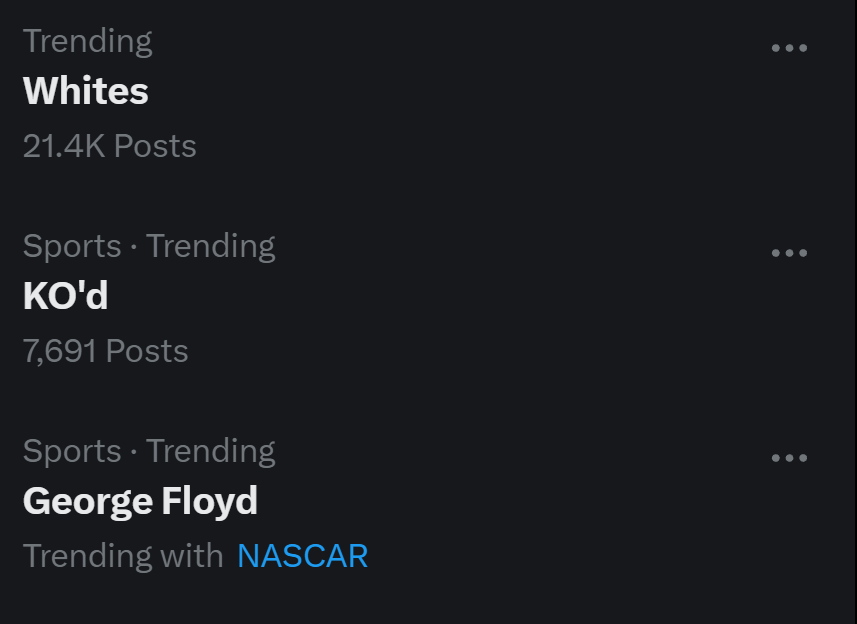857x624 pixels.
Task: Click the word Posts beside 21.4K
Action: 155,146
